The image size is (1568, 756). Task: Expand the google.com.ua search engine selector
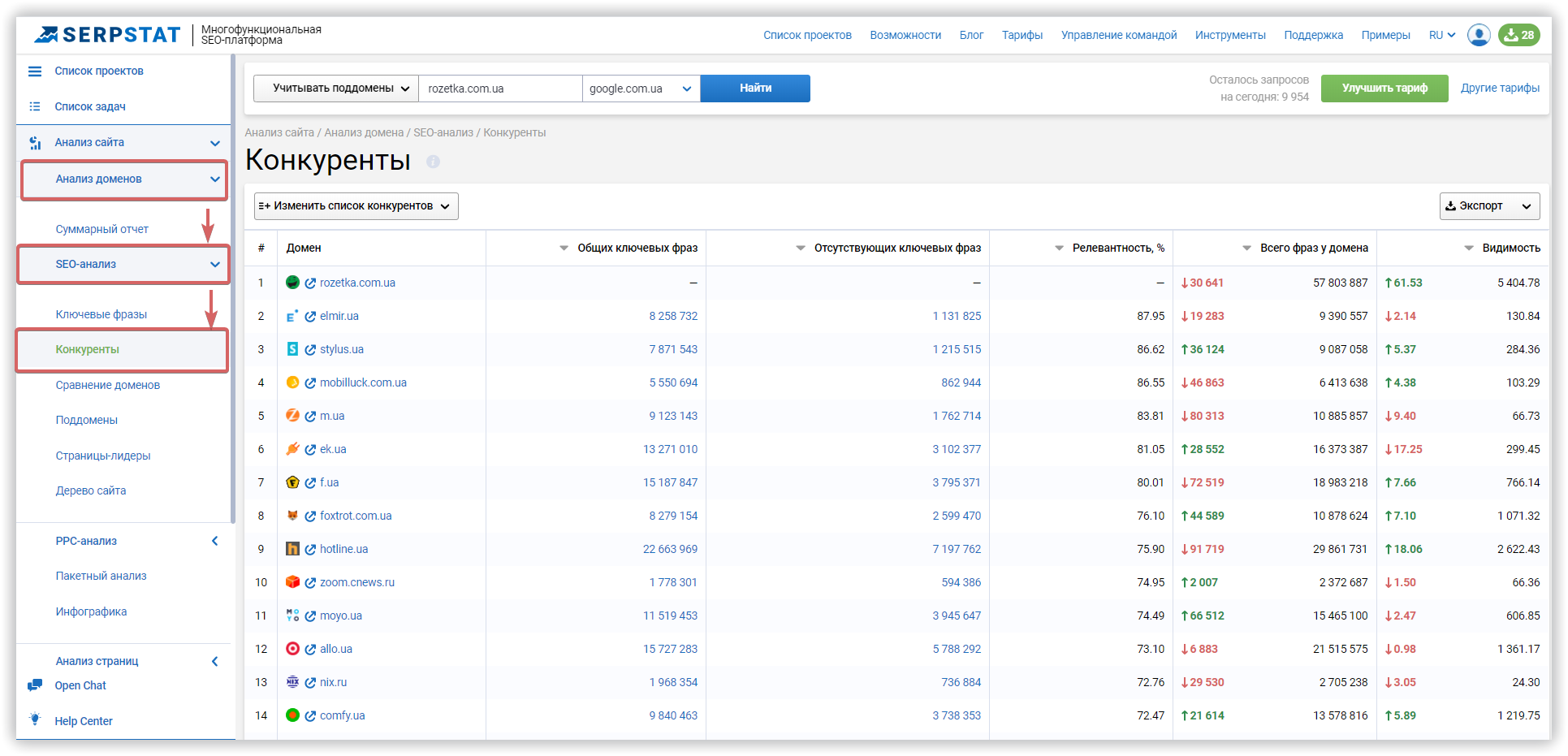coord(641,89)
